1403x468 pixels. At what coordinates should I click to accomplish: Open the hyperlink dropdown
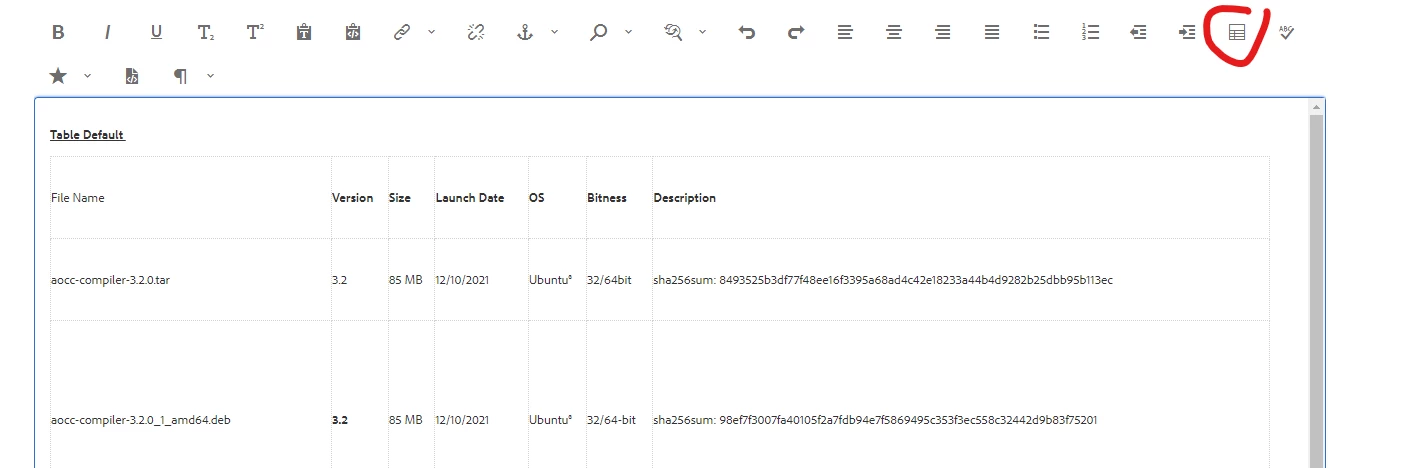click(x=431, y=32)
